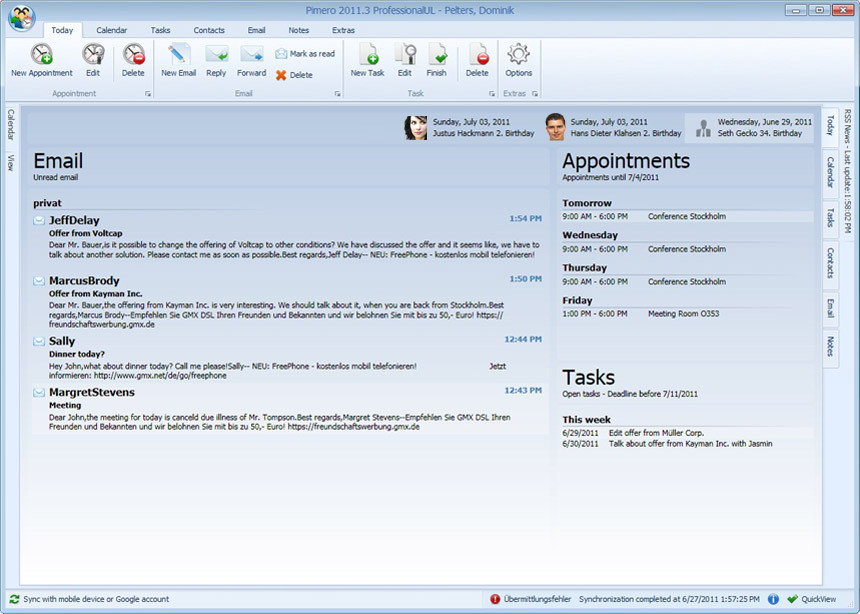Open the MarcusBrody email
This screenshot has width=860, height=614.
click(x=287, y=302)
